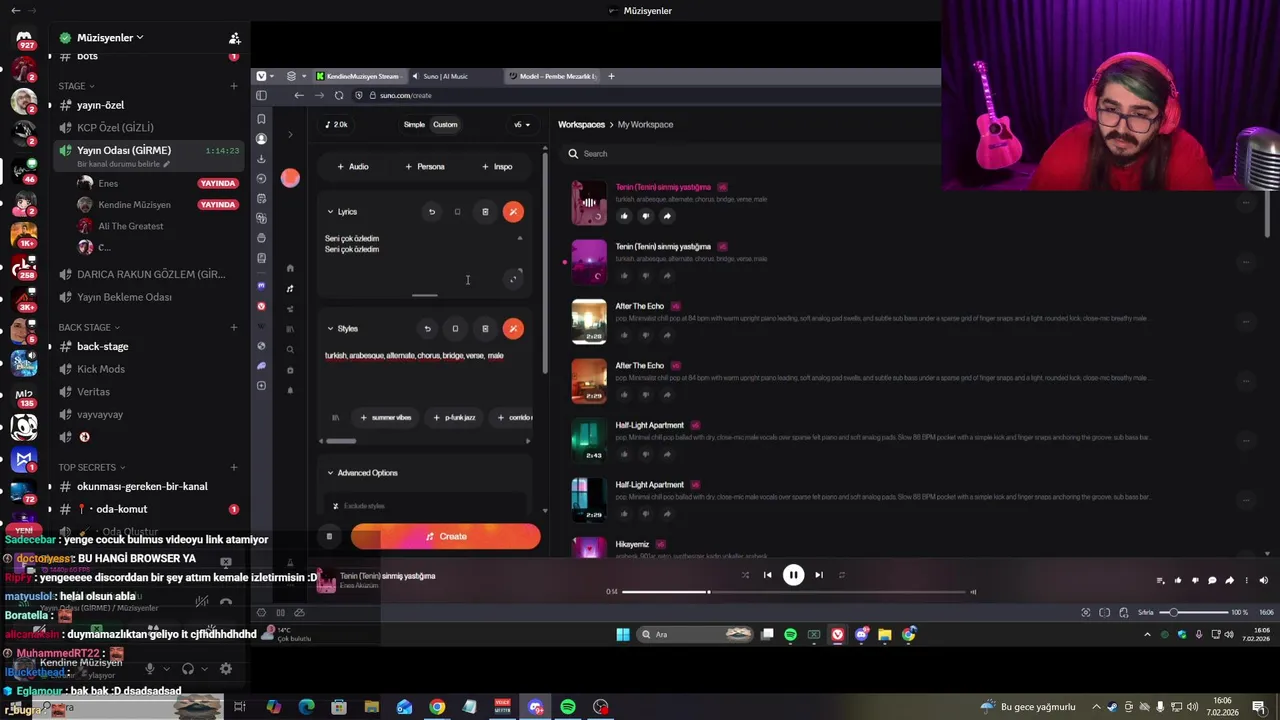The width and height of the screenshot is (1280, 720).
Task: Like the first Tenin (Tenin) sinmiş yastığıma song
Action: (624, 216)
